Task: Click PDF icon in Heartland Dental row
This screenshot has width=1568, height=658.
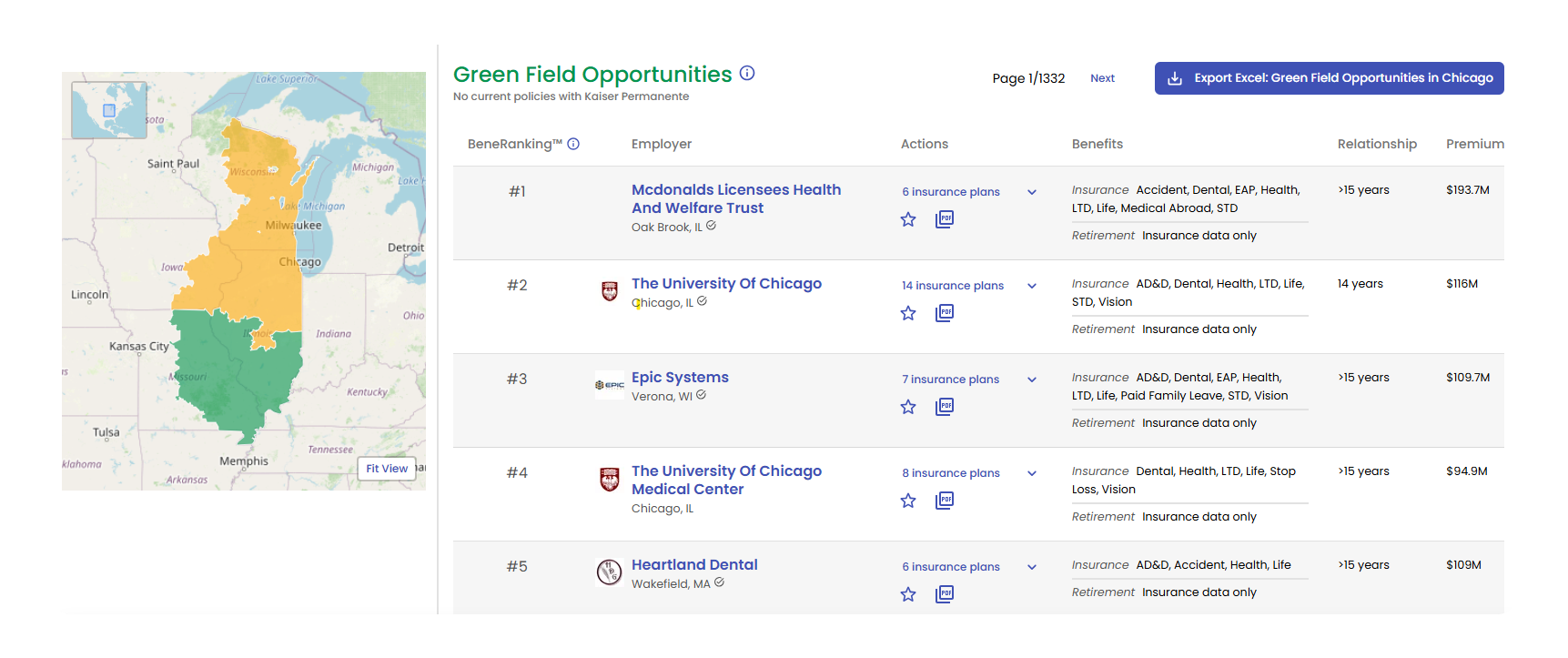Action: click(x=945, y=594)
